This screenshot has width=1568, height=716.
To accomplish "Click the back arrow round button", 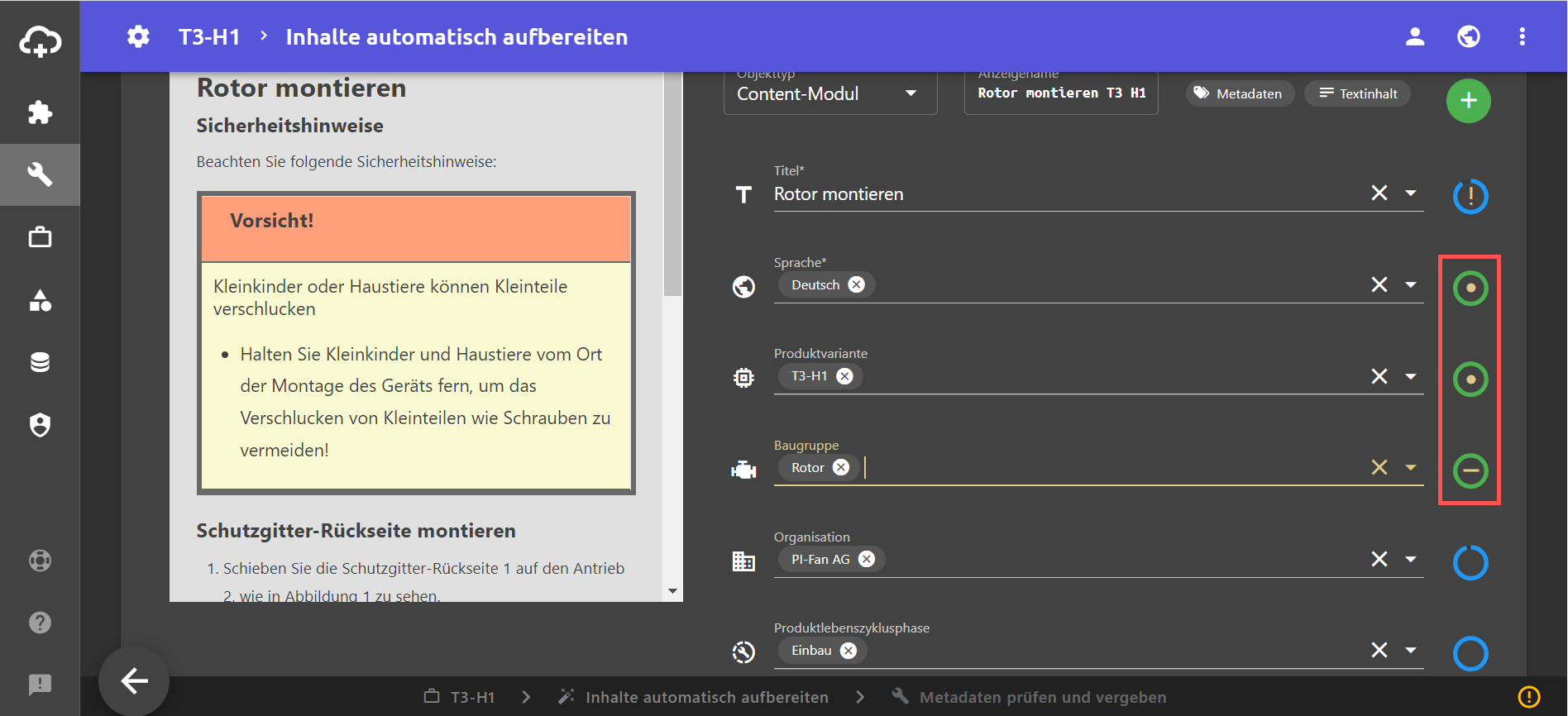I will point(134,681).
